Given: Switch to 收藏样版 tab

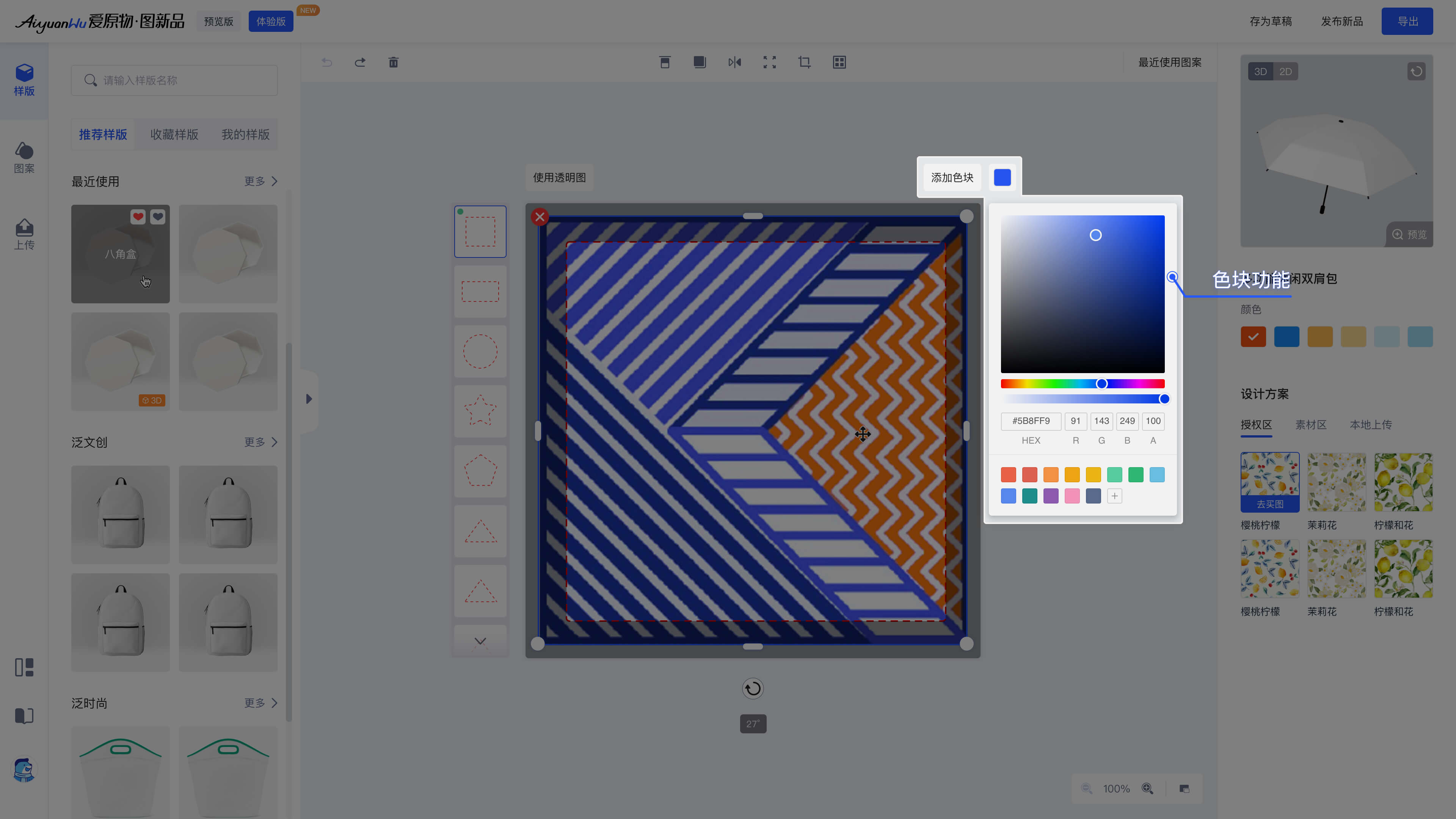Looking at the screenshot, I should [x=174, y=135].
